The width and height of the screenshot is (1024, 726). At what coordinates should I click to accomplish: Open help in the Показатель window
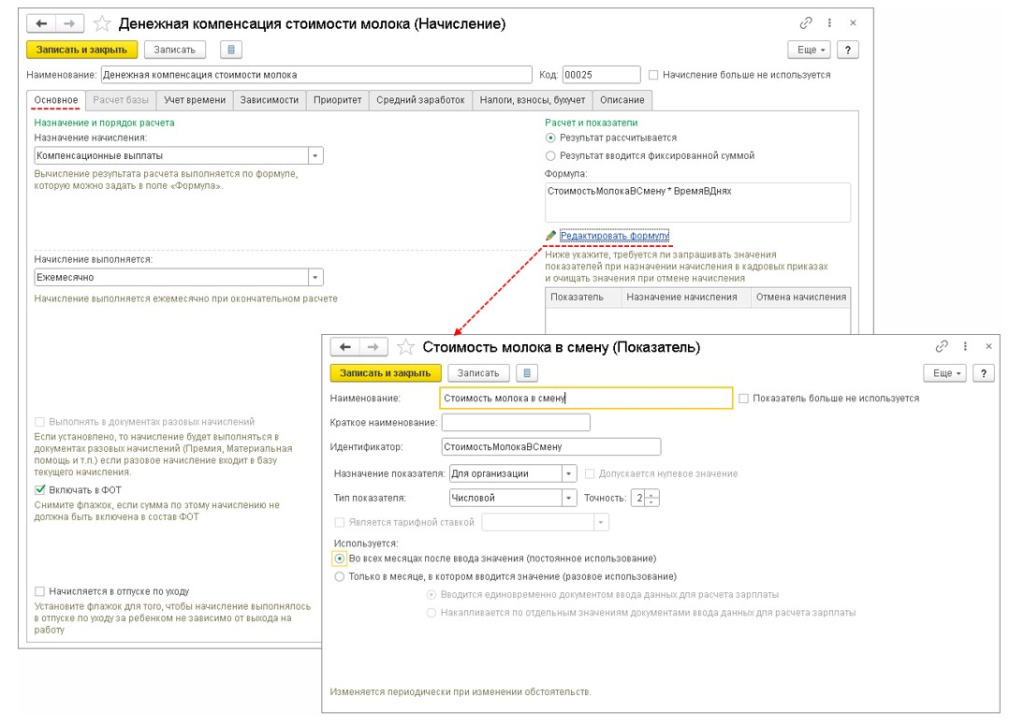pyautogui.click(x=984, y=373)
